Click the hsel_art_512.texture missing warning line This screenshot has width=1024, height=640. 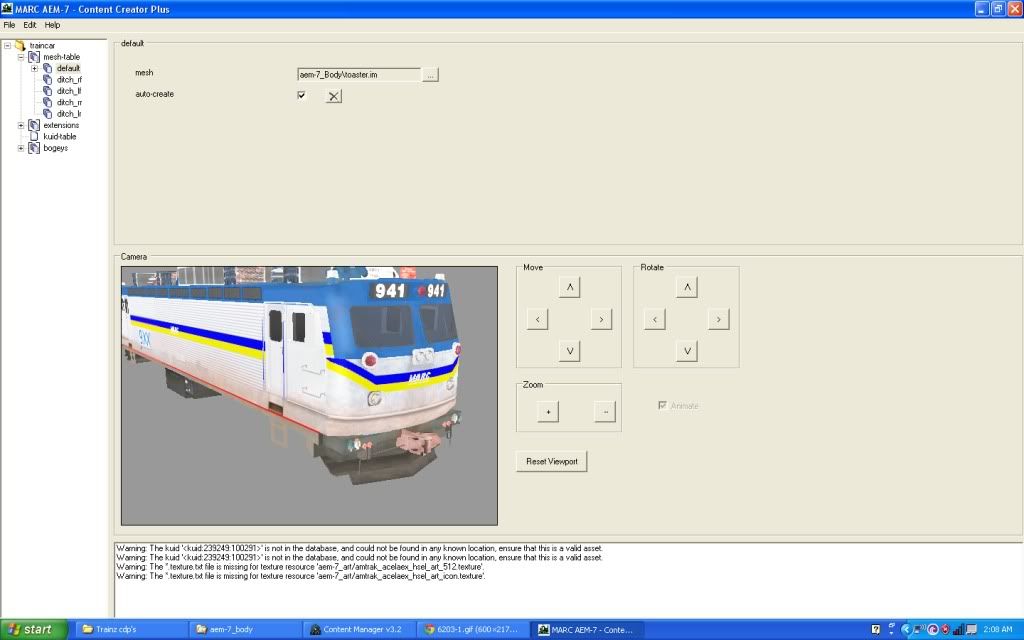point(300,567)
